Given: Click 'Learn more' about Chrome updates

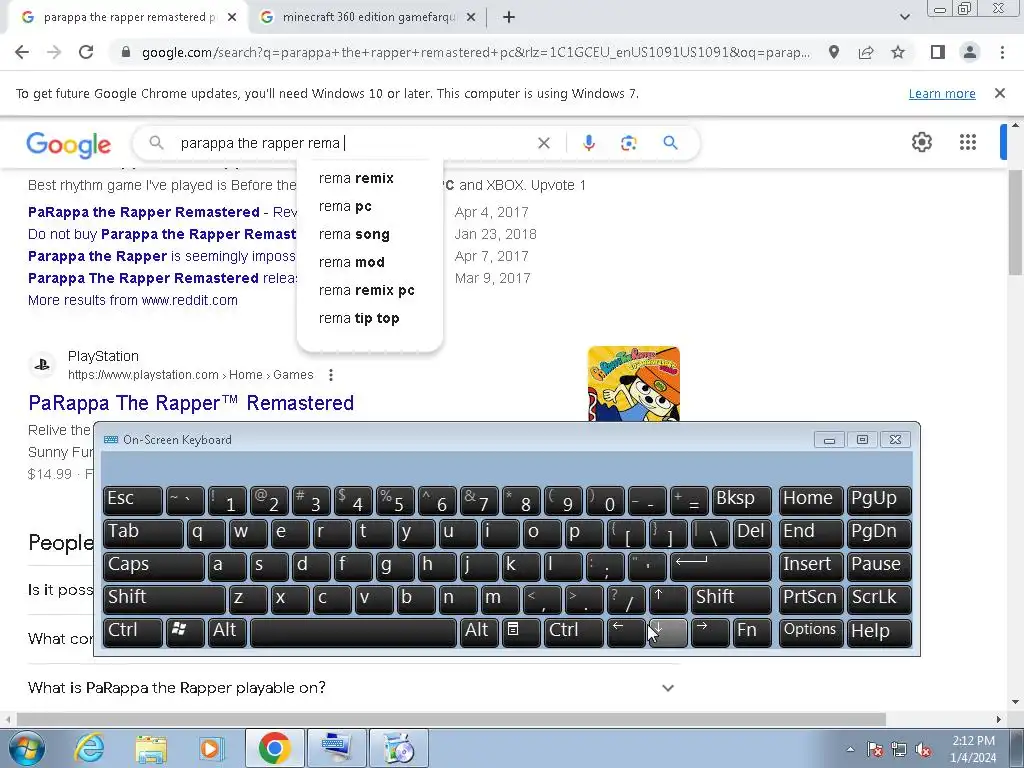Looking at the screenshot, I should tap(942, 93).
